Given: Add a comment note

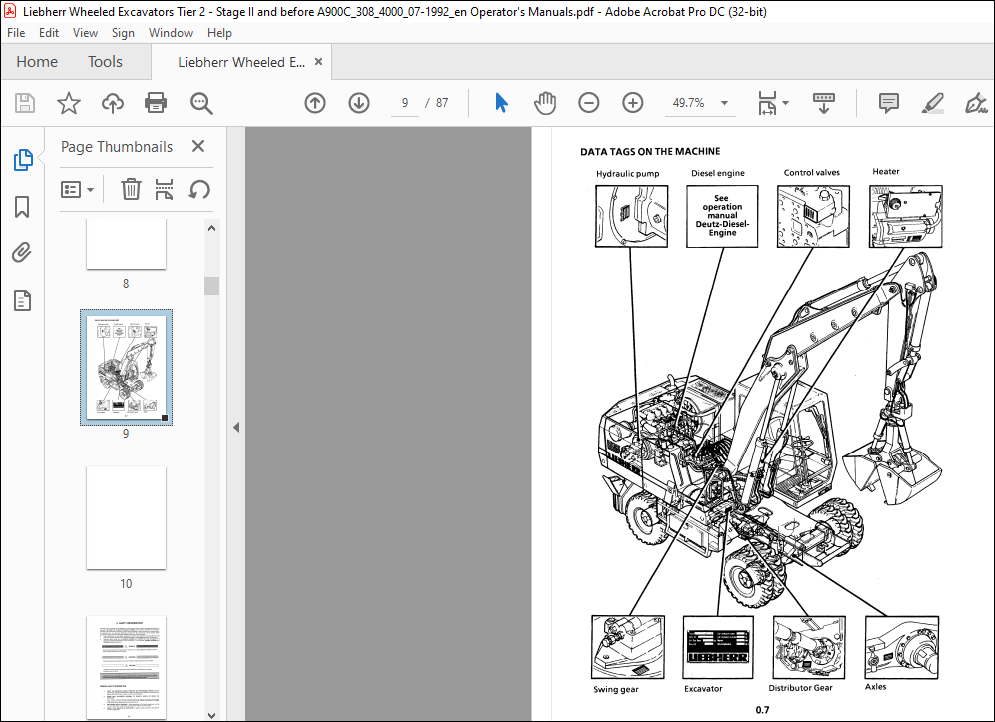Looking at the screenshot, I should click(x=888, y=103).
